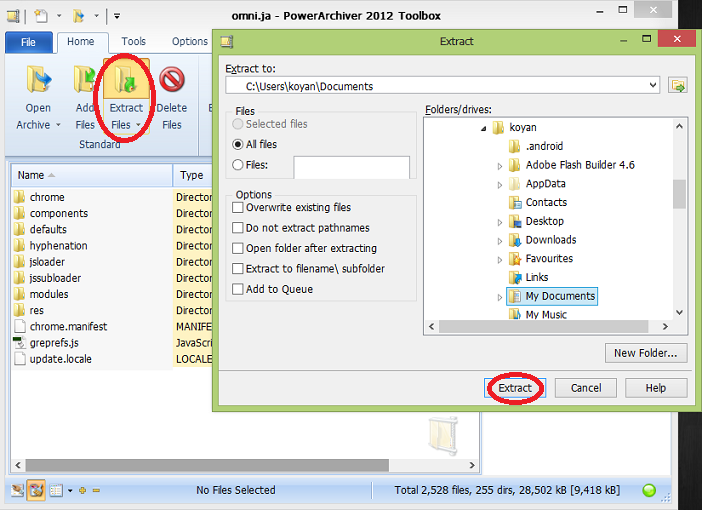Viewport: 702px width, 510px height.
Task: Enable Extract to filename\ subfolder checkbox
Action: tap(238, 269)
